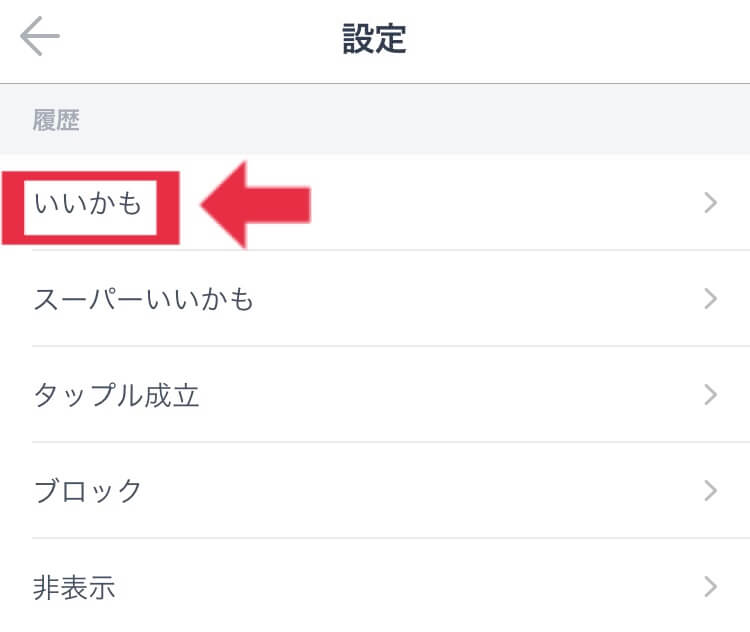The height and width of the screenshot is (632, 750).
Task: Open the ブロック list entry
Action: coord(88,491)
